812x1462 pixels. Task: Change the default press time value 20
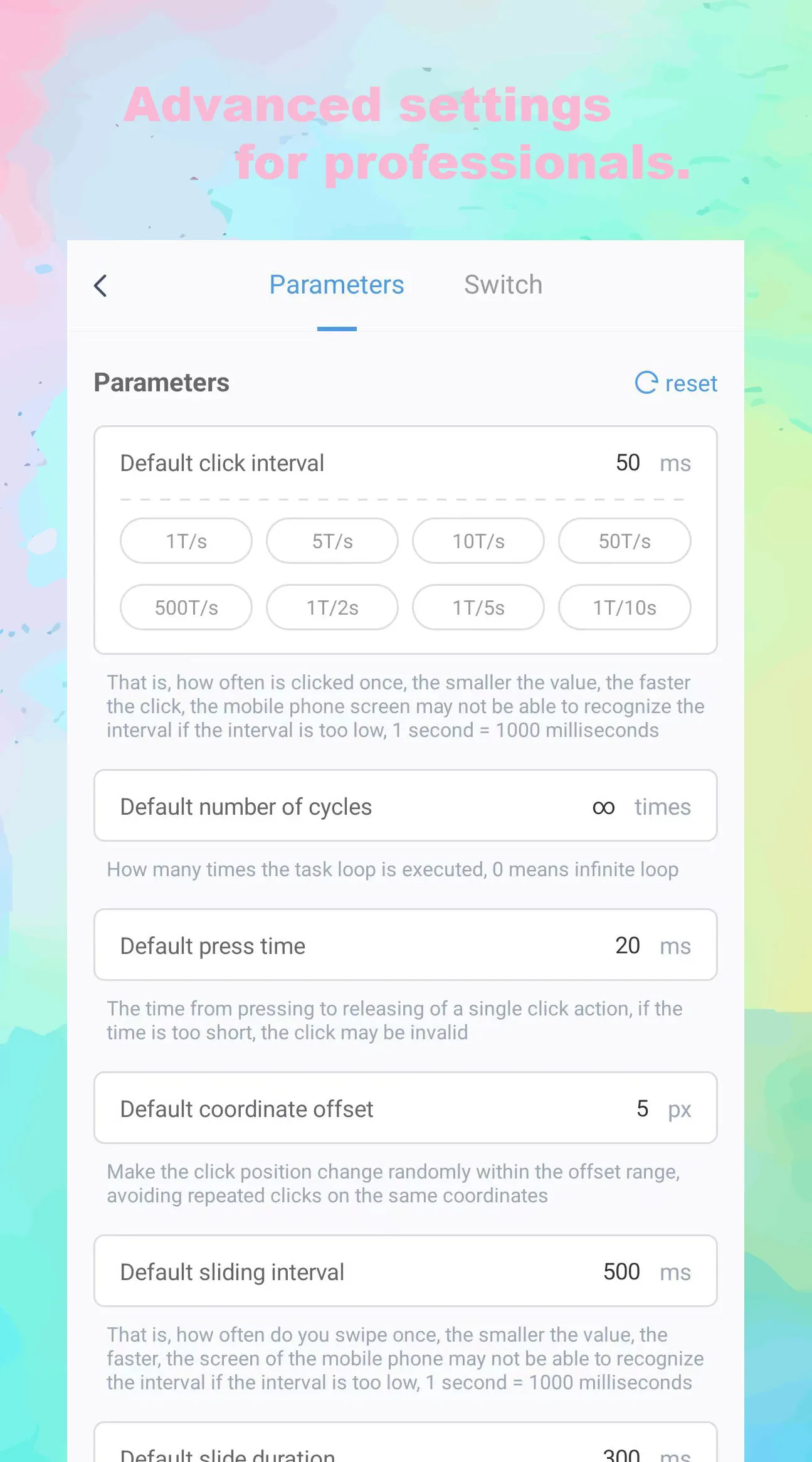627,946
